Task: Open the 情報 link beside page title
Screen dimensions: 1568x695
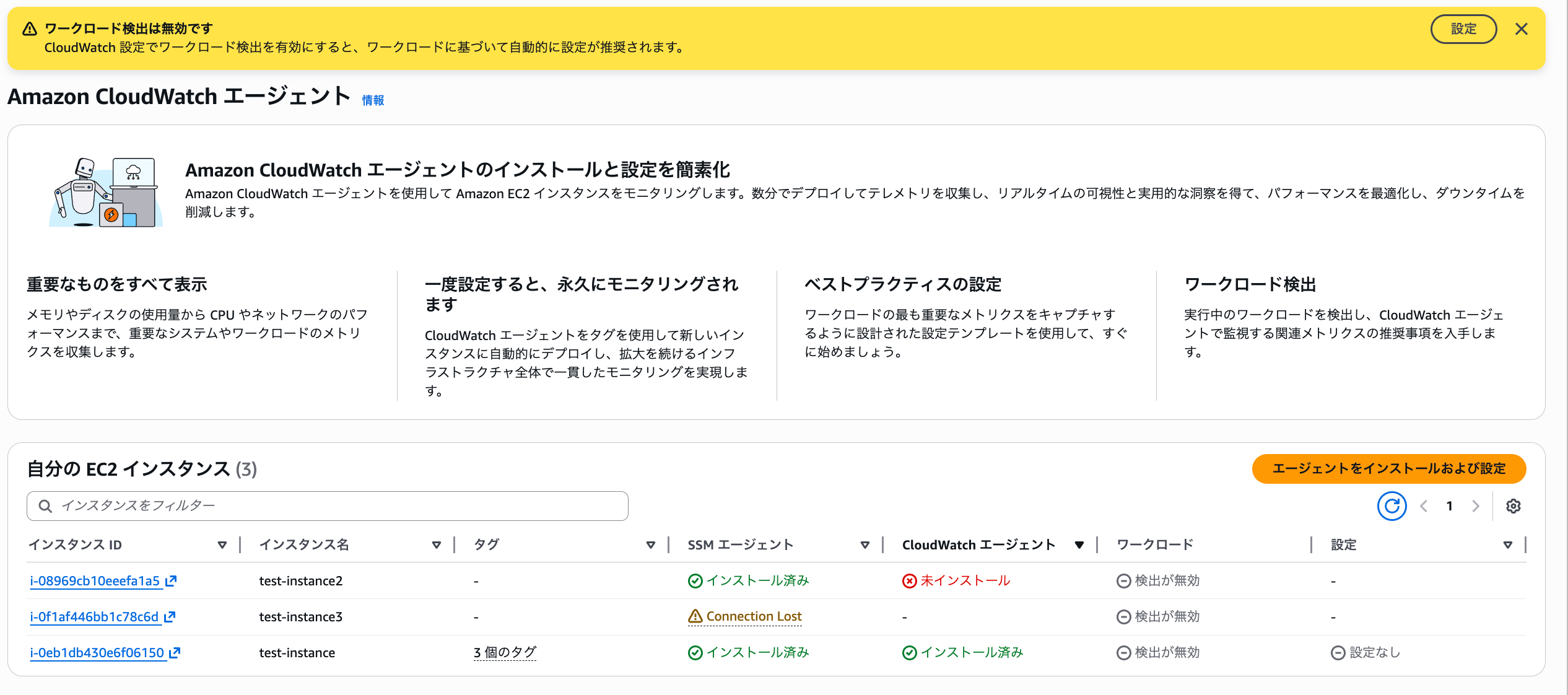Action: point(373,100)
